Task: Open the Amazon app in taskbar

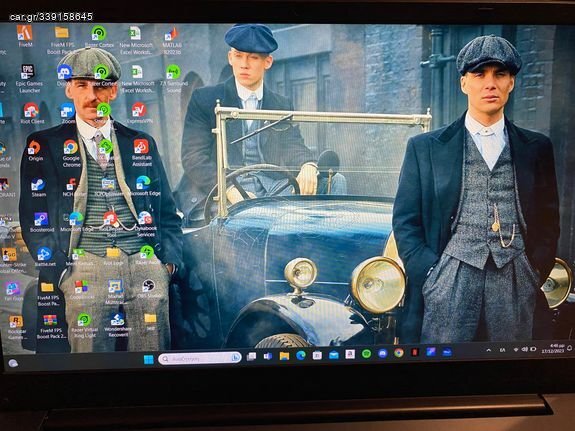Action: [x=350, y=354]
